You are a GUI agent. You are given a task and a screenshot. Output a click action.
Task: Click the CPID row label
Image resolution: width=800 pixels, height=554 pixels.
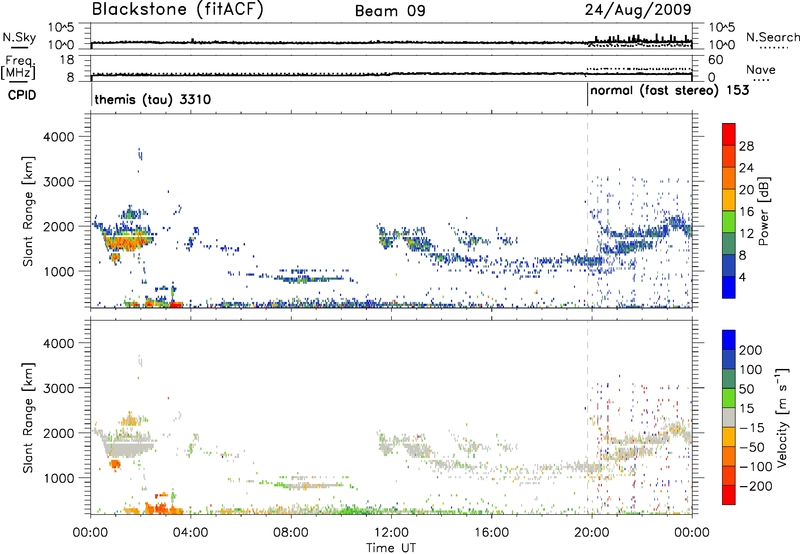click(x=22, y=95)
